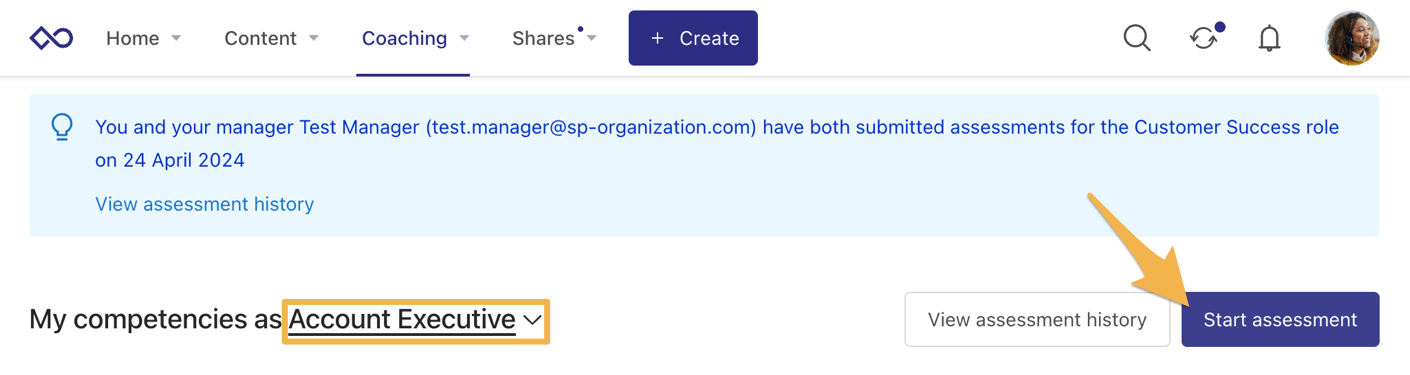Click the infinity logo icon
Image resolution: width=1410 pixels, height=375 pixels.
click(51, 38)
